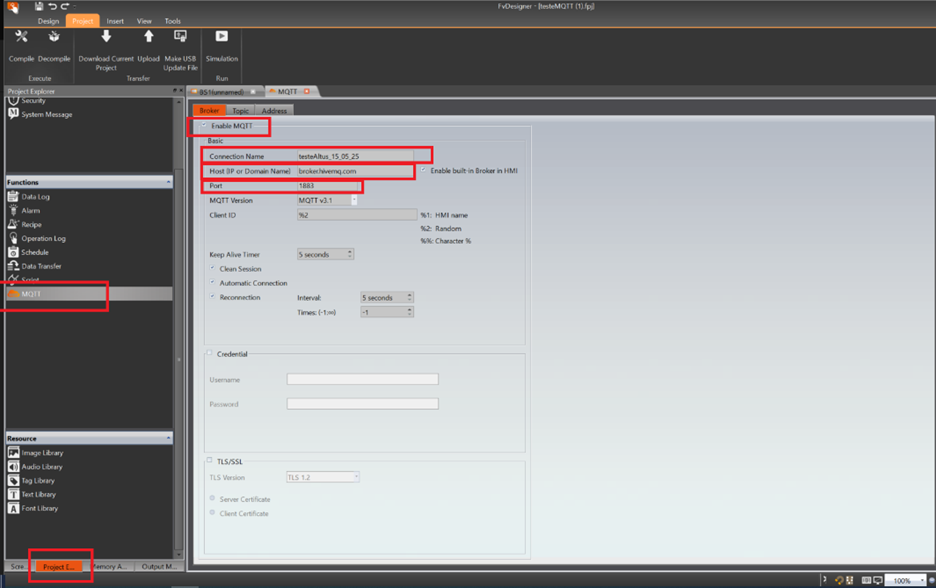Screen dimensions: 936x588
Task: Click the Compile tool icon
Action: 21,37
